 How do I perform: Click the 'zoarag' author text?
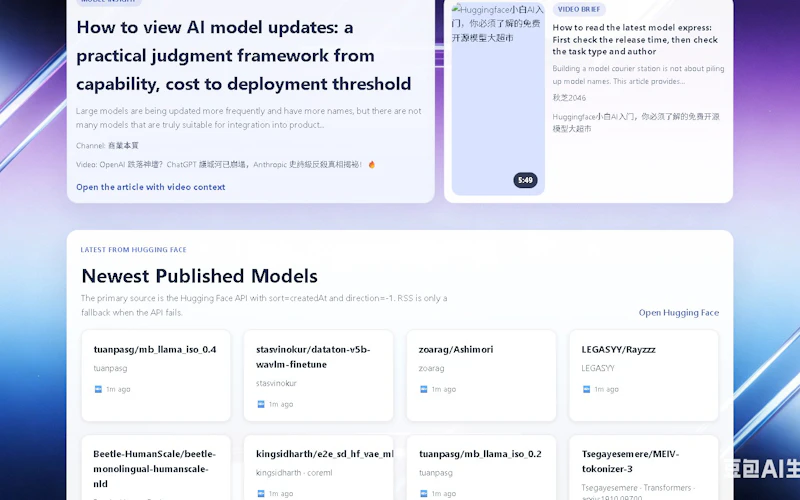(x=431, y=368)
